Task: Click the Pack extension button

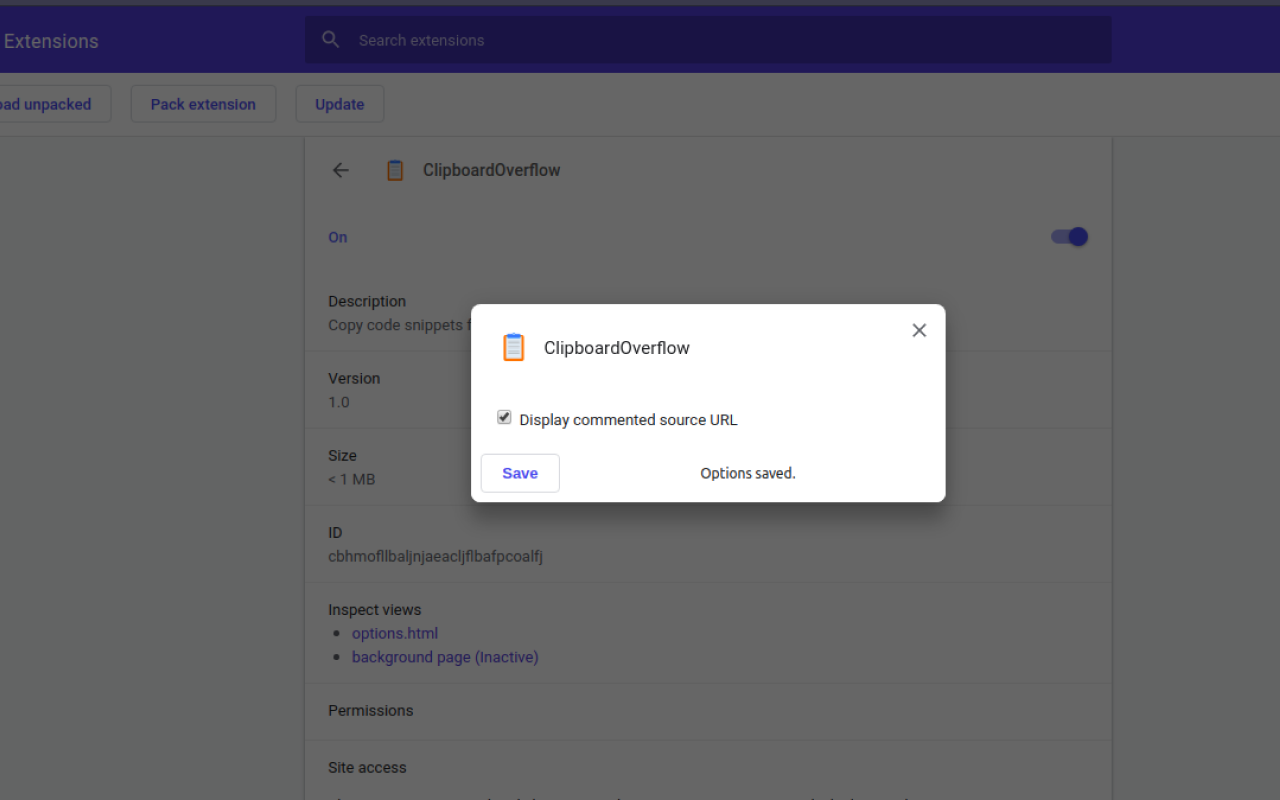Action: pos(203,104)
